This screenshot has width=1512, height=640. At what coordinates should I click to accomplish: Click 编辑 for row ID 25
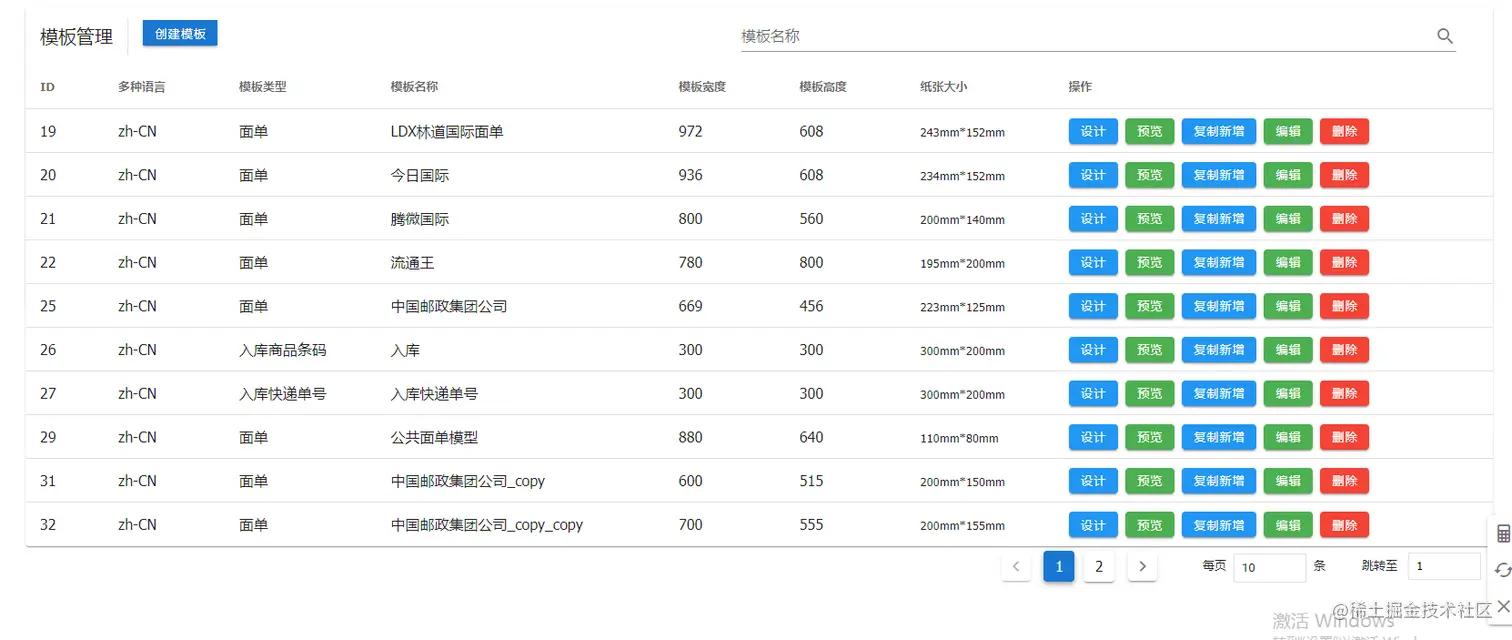(x=1288, y=306)
